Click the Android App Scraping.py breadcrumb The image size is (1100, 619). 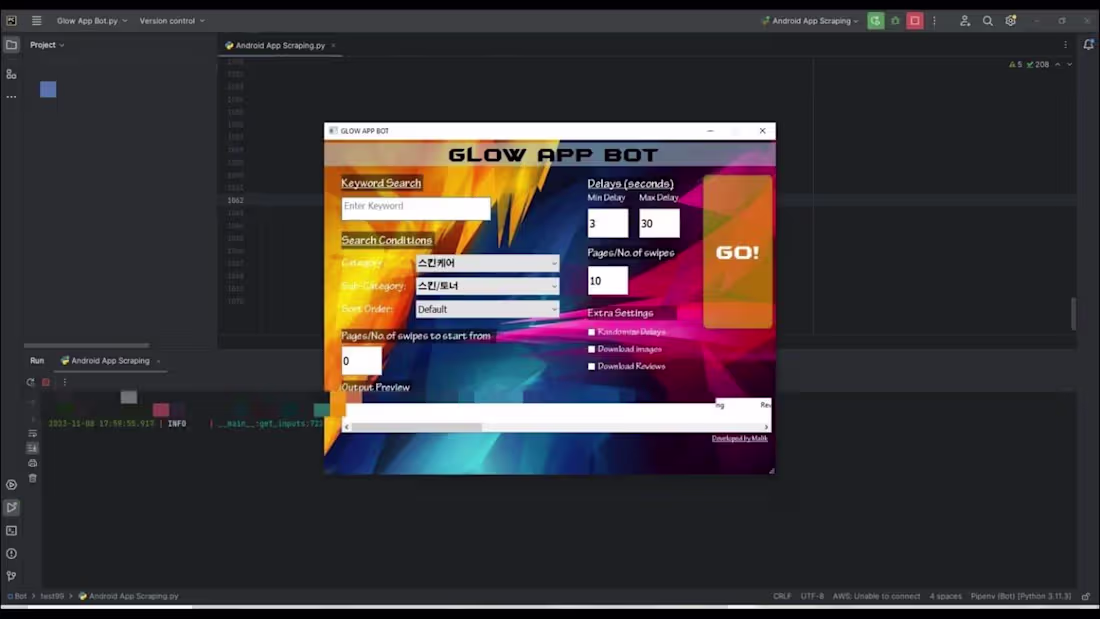128,597
